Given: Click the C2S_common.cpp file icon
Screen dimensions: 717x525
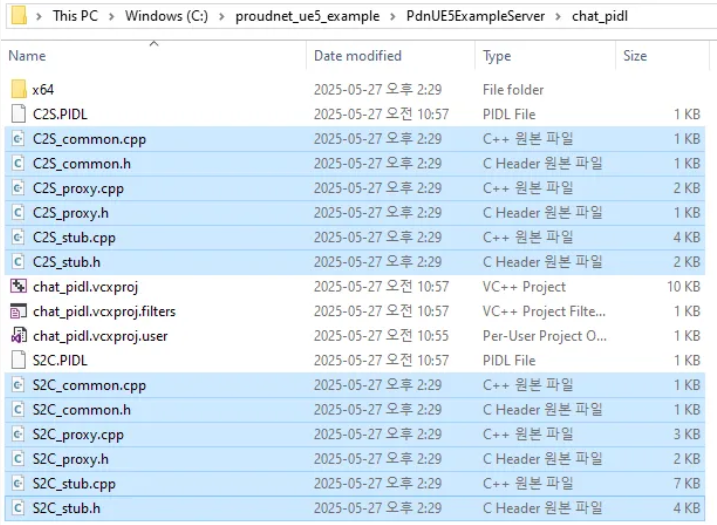Looking at the screenshot, I should [18, 139].
